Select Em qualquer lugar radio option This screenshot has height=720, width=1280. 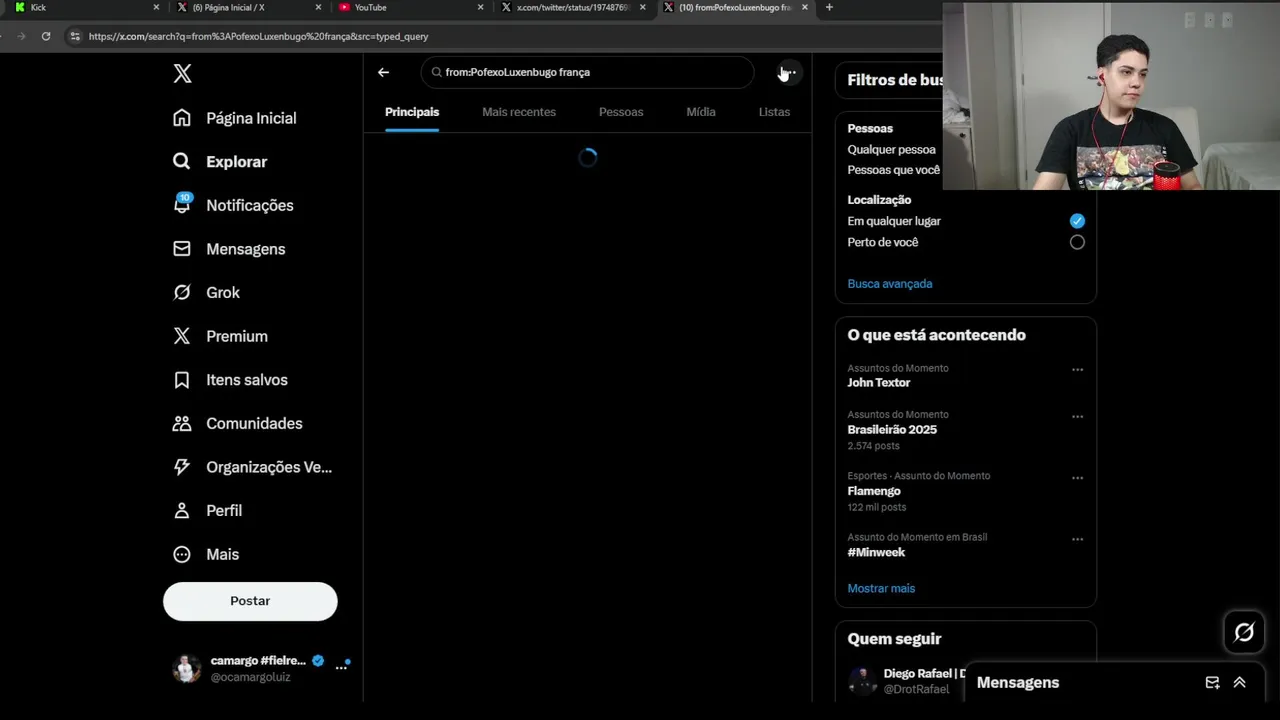pyautogui.click(x=1077, y=221)
